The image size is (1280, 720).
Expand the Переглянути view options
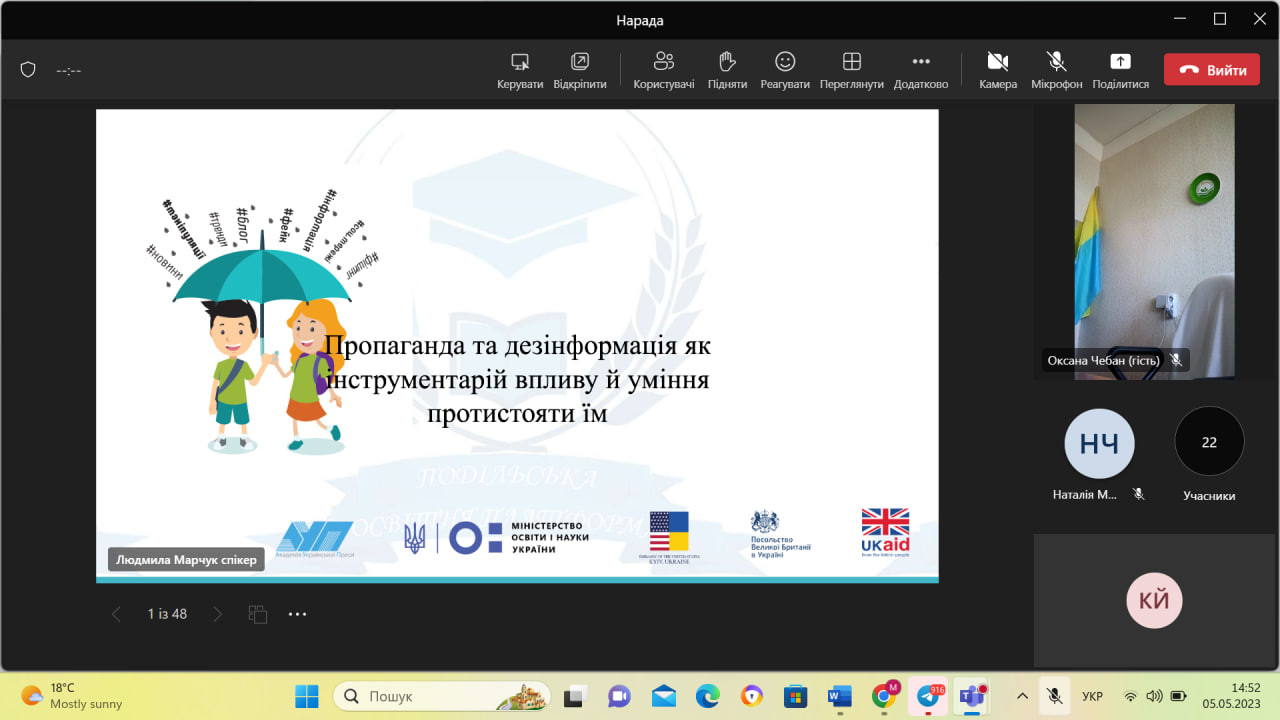point(851,62)
